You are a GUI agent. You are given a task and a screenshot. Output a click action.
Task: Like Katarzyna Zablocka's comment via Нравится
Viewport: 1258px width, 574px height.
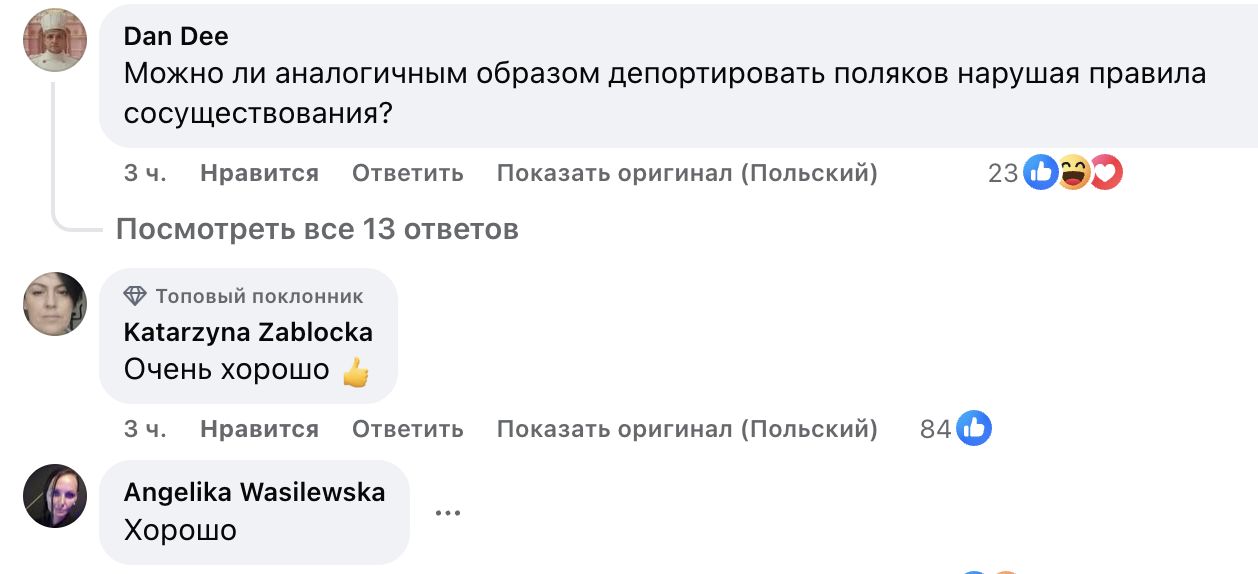click(x=259, y=429)
